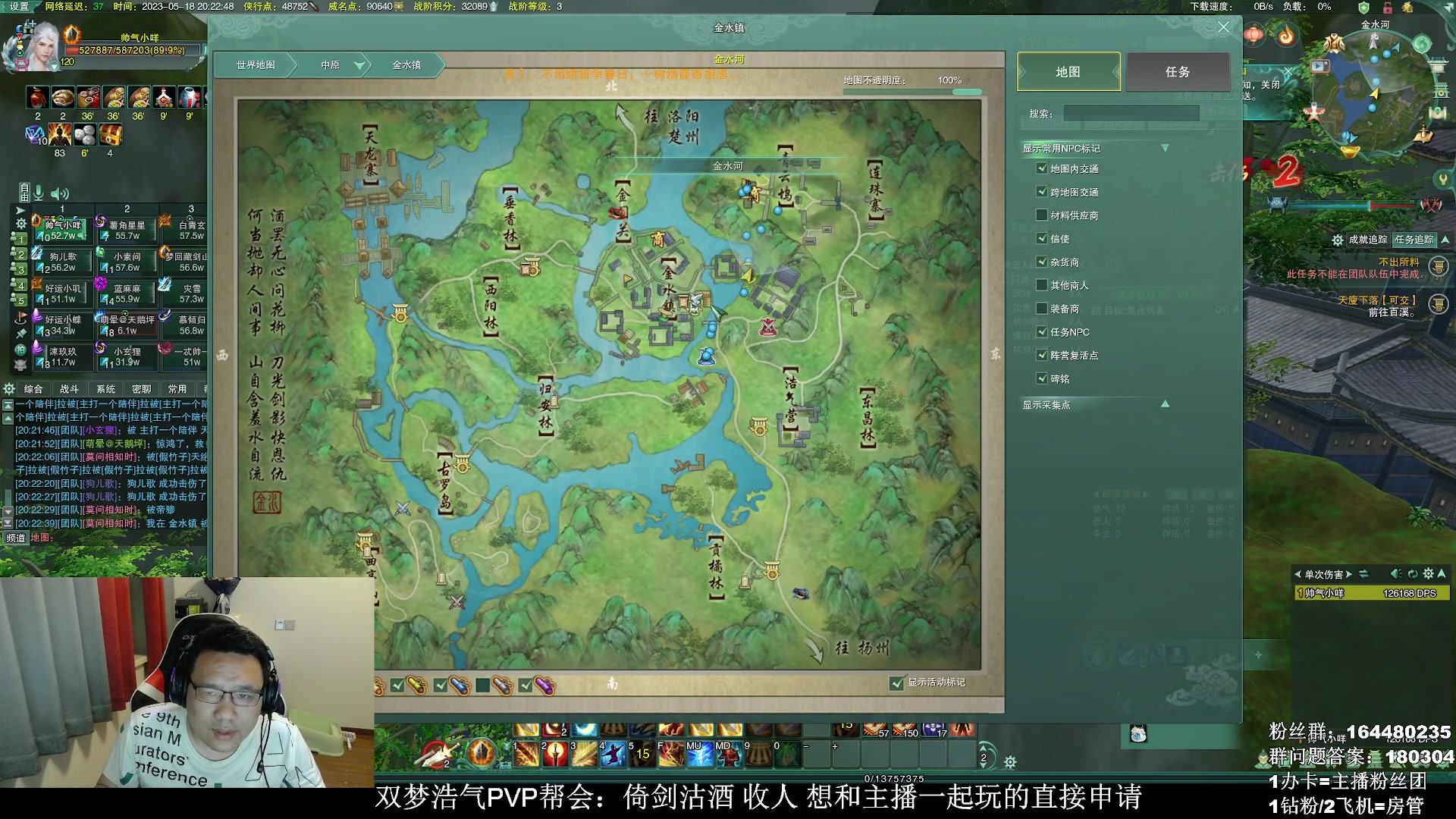This screenshot has width=1456, height=819.
Task: Open raid panel gear settings
Action: (21, 224)
